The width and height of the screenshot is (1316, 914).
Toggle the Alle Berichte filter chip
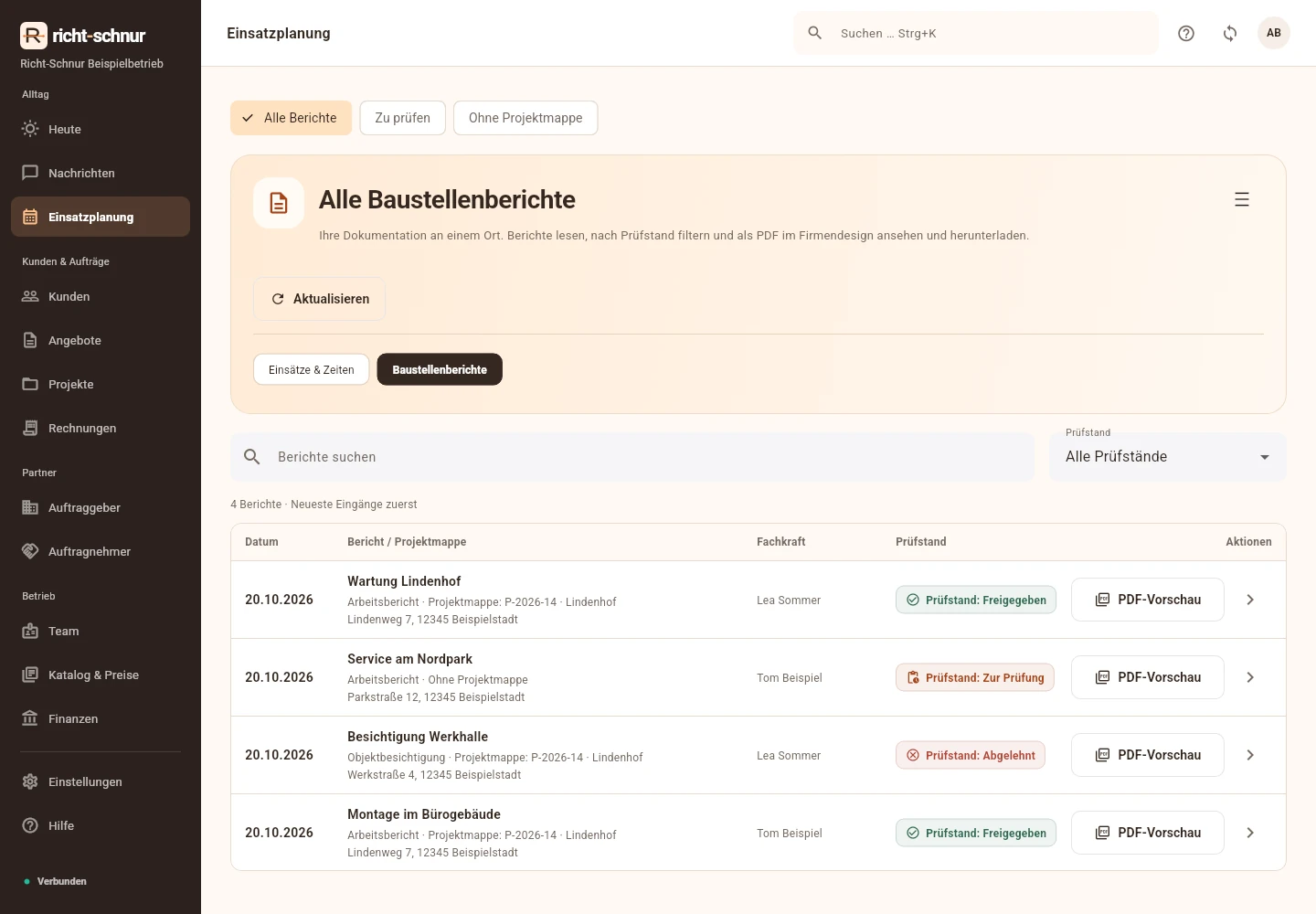[291, 118]
